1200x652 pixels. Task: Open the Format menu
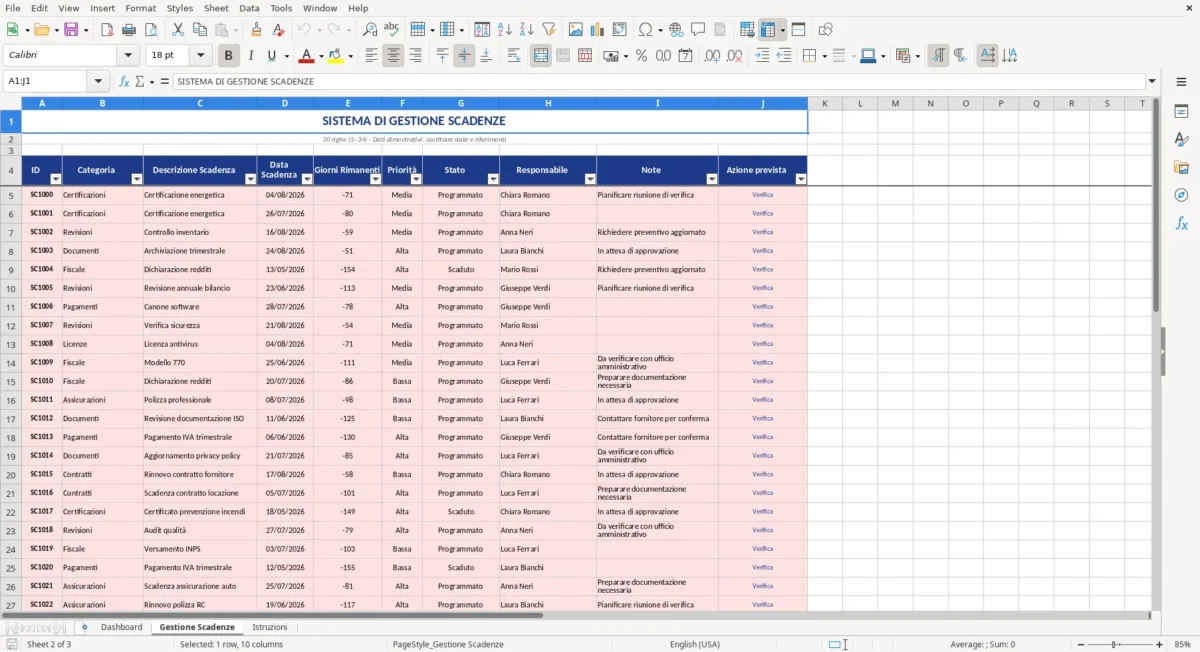click(140, 8)
